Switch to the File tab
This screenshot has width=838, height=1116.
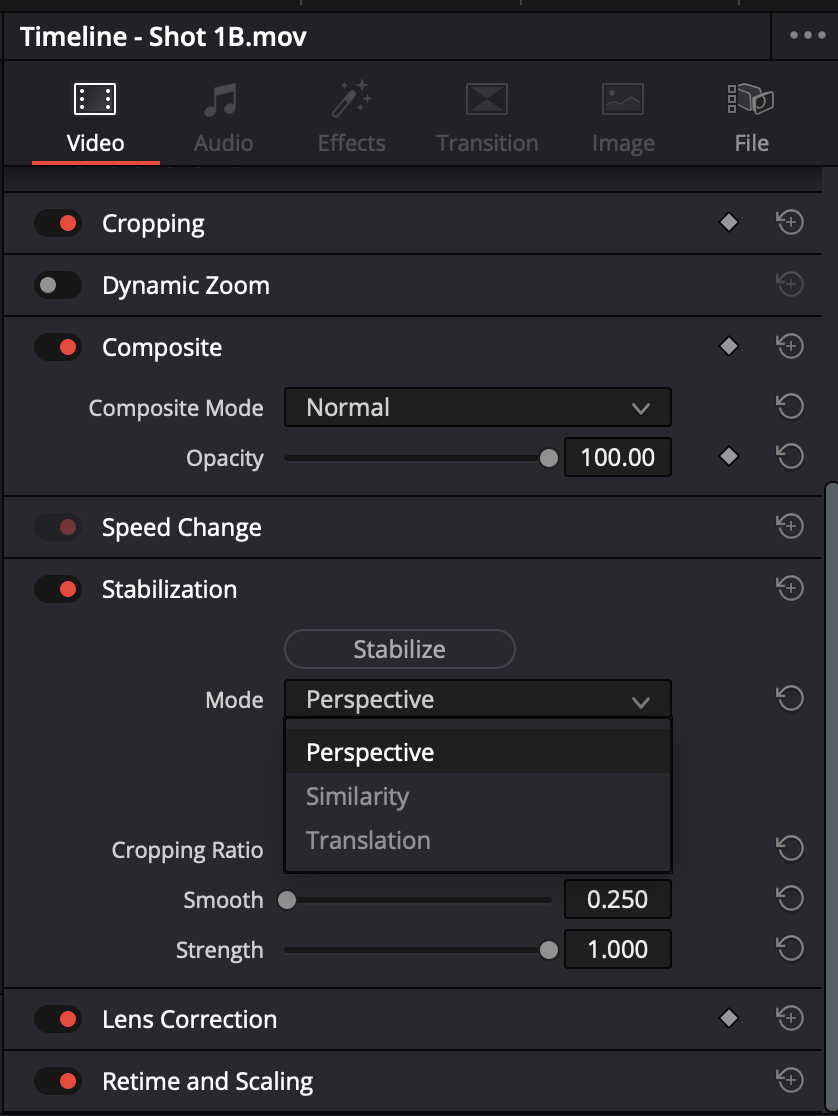click(x=751, y=118)
